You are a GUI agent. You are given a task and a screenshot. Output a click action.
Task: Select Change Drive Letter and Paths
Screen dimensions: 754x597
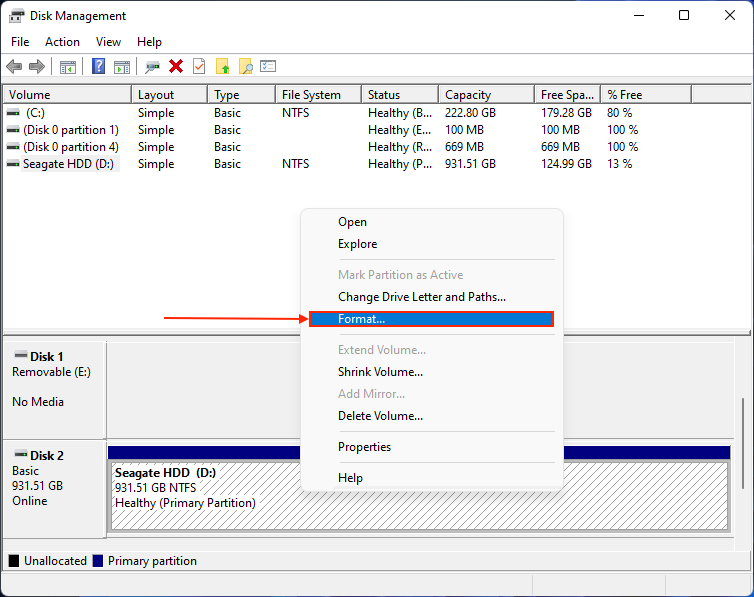431,297
